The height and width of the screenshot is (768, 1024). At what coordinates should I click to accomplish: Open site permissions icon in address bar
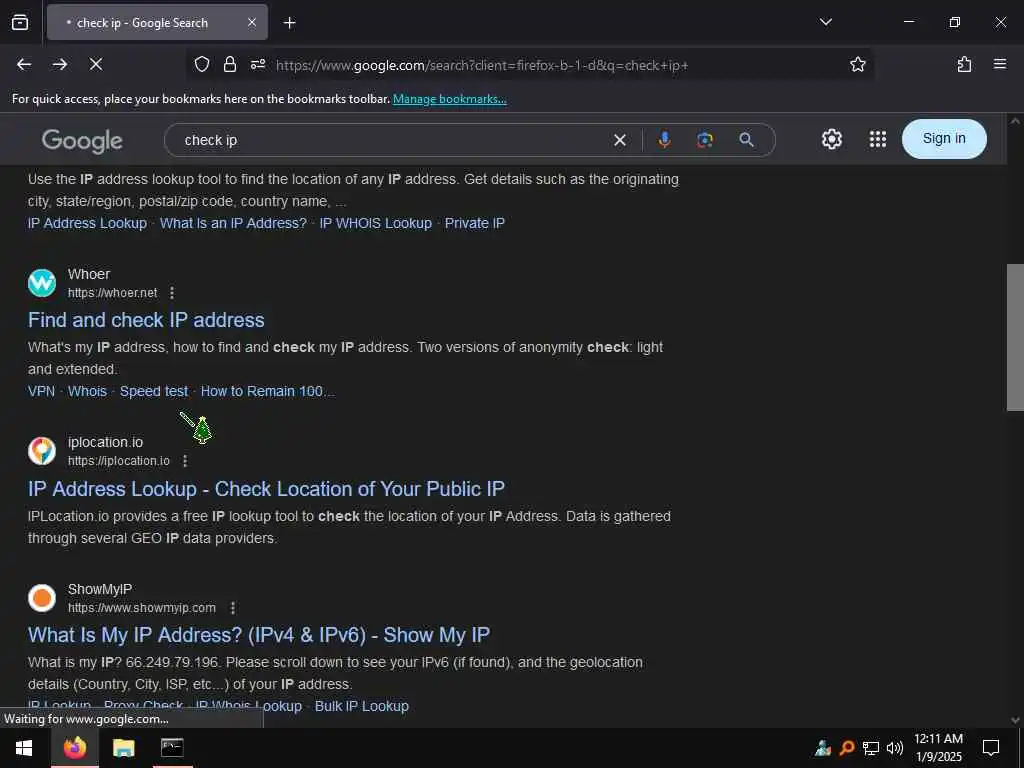pos(258,65)
